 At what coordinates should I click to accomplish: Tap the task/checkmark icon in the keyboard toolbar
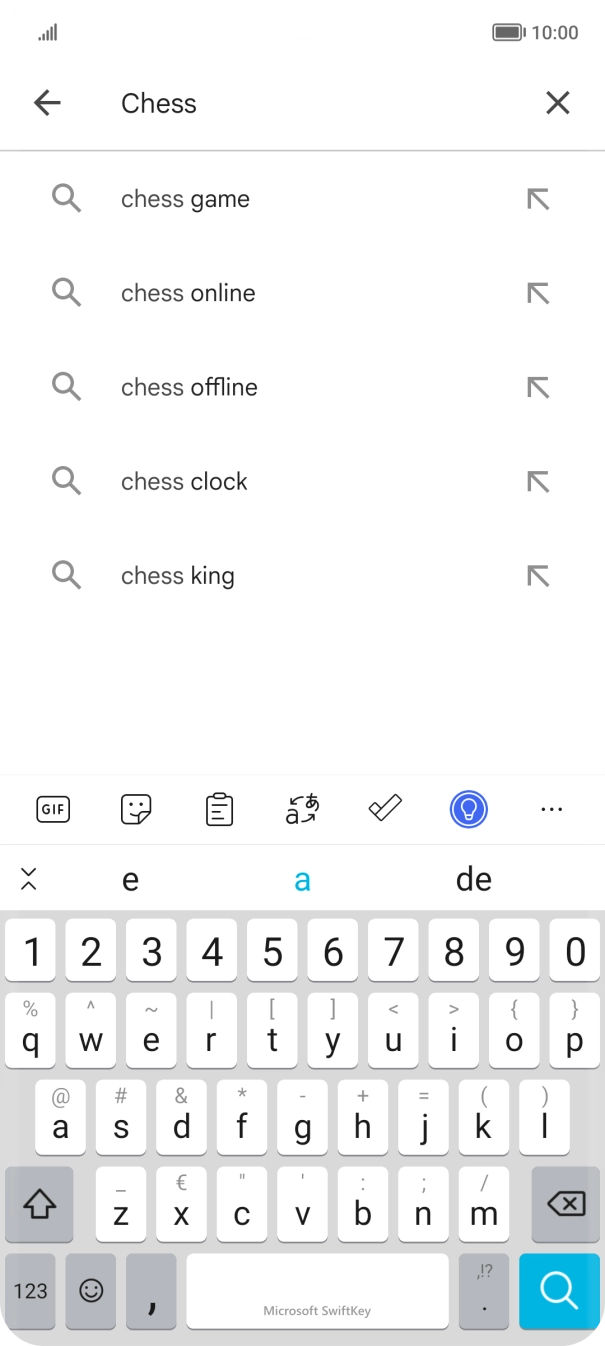point(385,809)
